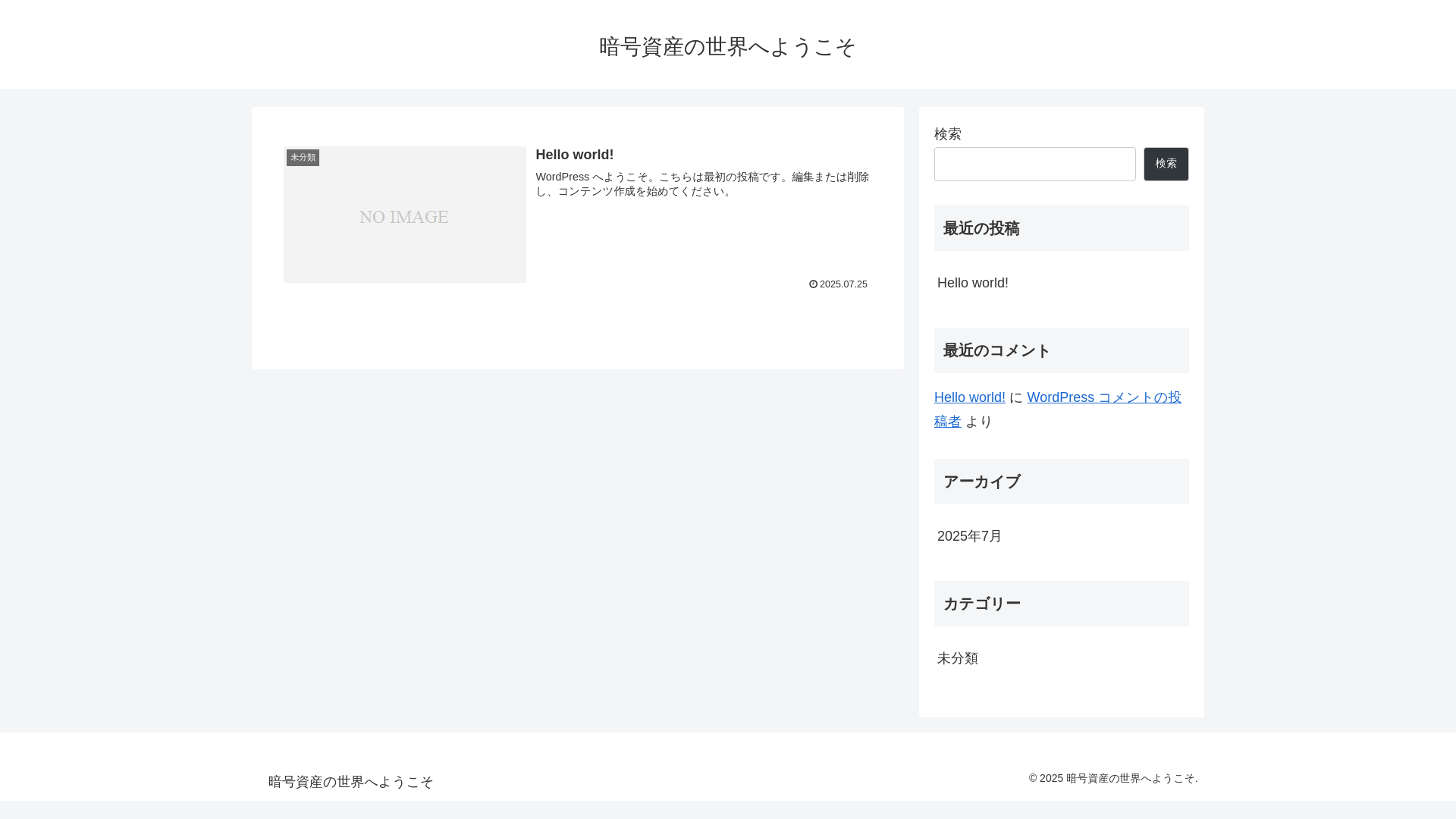Select the 最近のコメント widget heading
This screenshot has width=1456, height=819.
coord(1062,350)
